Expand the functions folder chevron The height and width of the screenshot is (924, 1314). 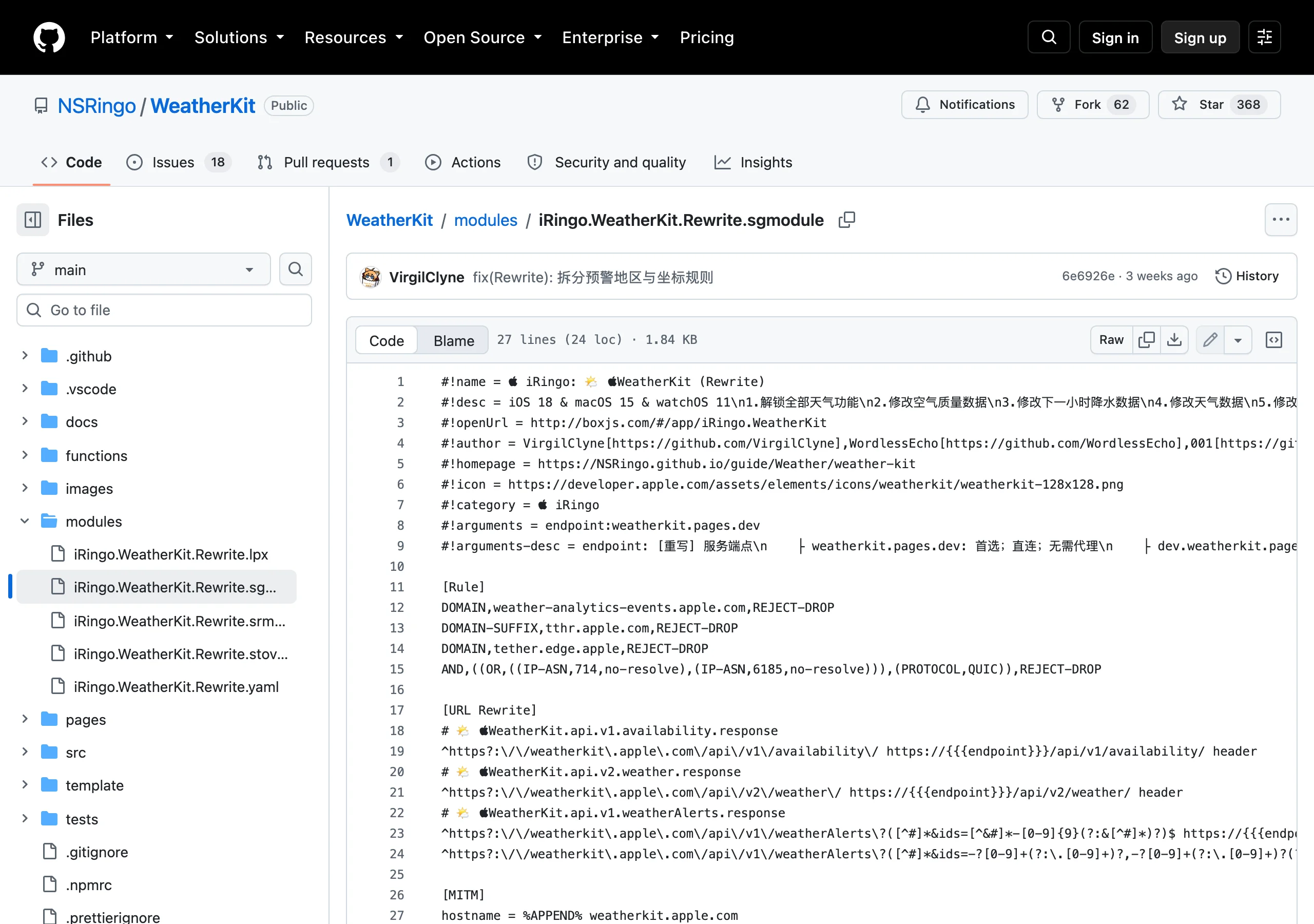click(25, 455)
